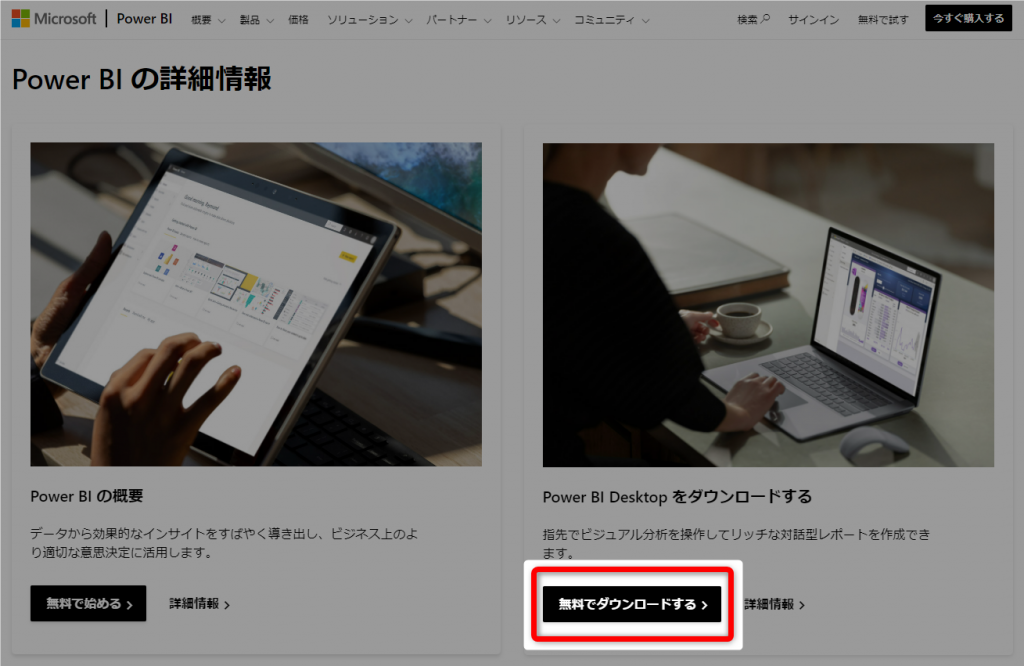Click the 無料でダウンロードする button
Image resolution: width=1024 pixels, height=666 pixels.
(x=632, y=604)
